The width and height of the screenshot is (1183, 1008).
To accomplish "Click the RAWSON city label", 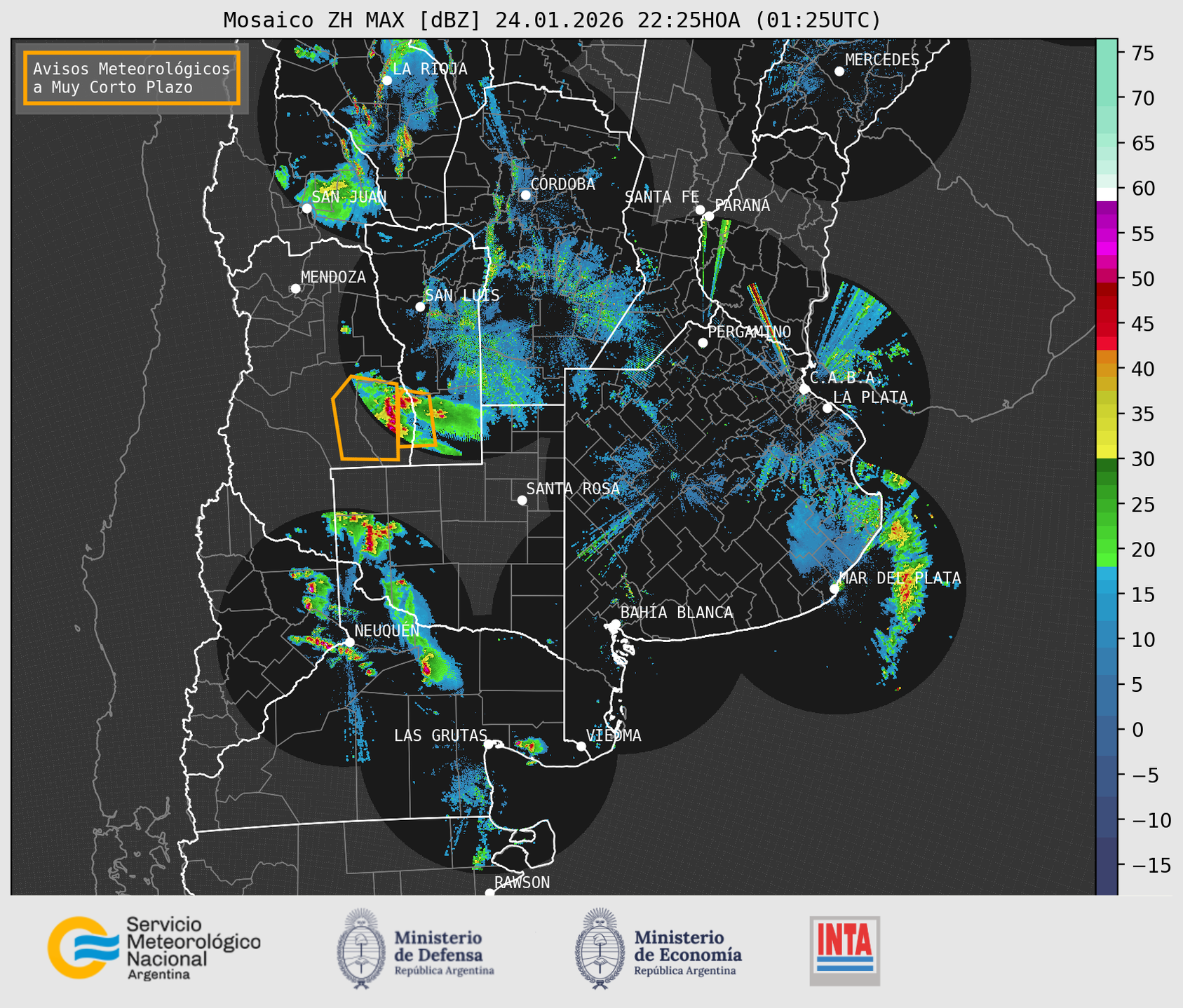I will 522,883.
